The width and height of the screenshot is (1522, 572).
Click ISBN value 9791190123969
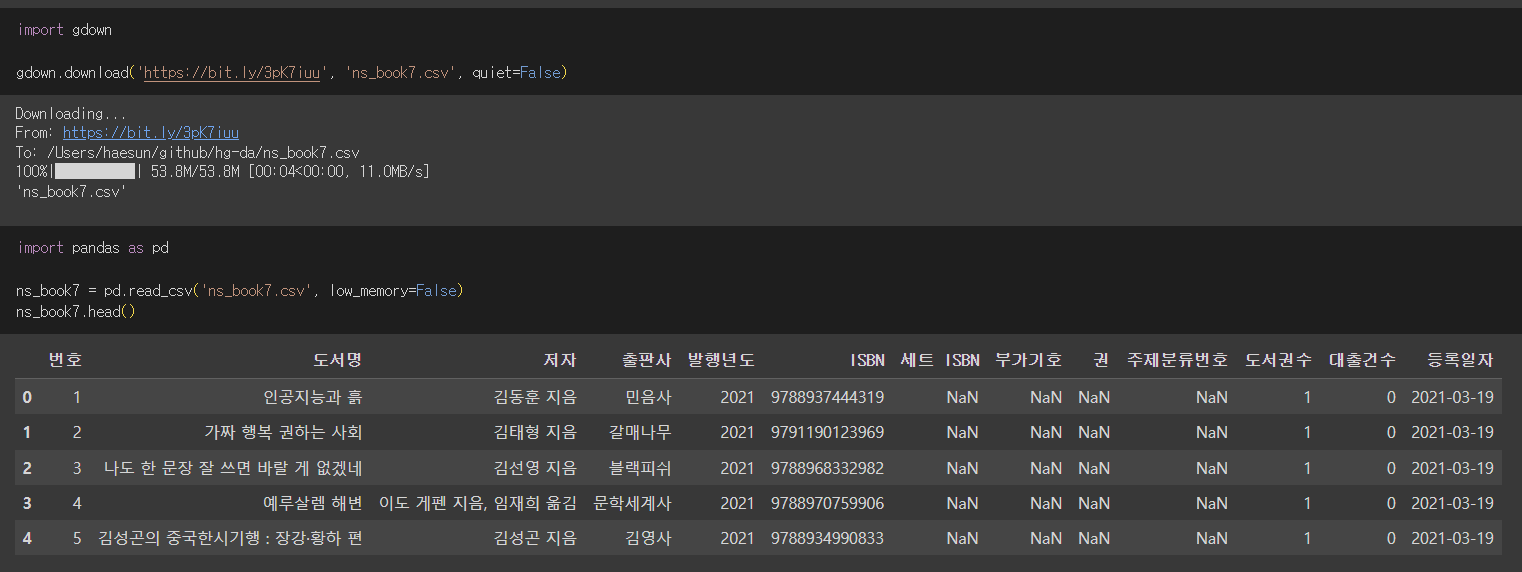(827, 432)
